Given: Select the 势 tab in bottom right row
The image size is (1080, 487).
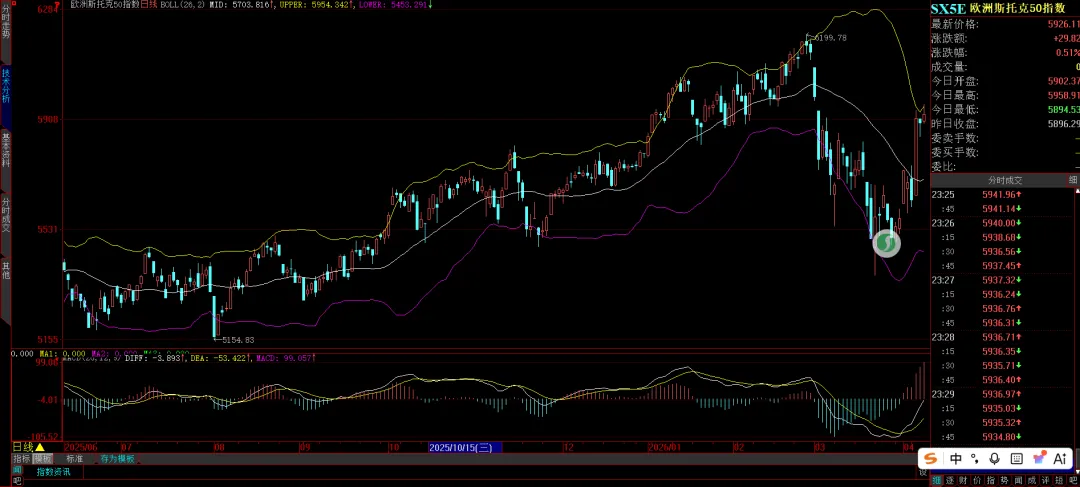Looking at the screenshot, I should tap(1005, 479).
